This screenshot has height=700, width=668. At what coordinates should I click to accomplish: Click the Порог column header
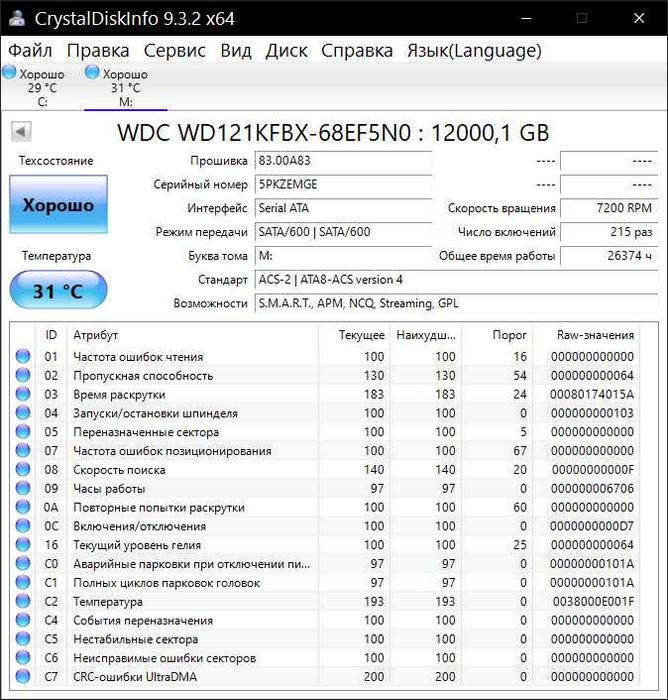pos(497,335)
